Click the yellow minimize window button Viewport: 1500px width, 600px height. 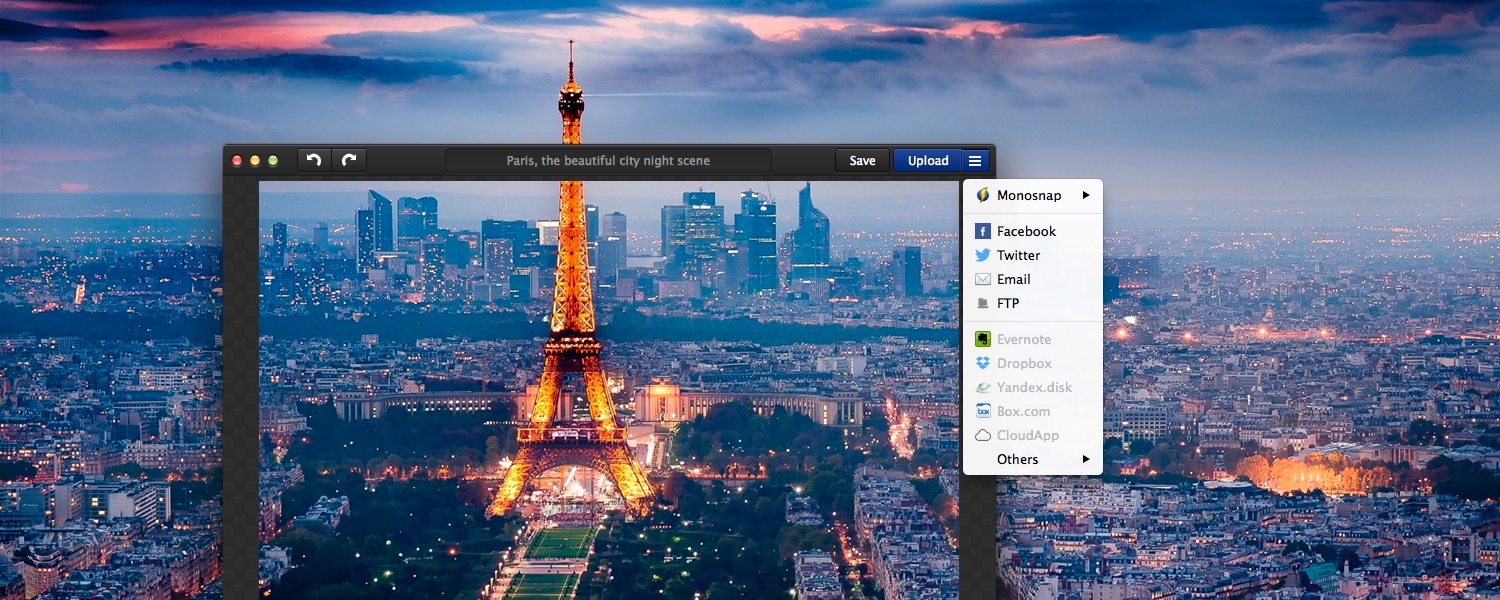[255, 160]
